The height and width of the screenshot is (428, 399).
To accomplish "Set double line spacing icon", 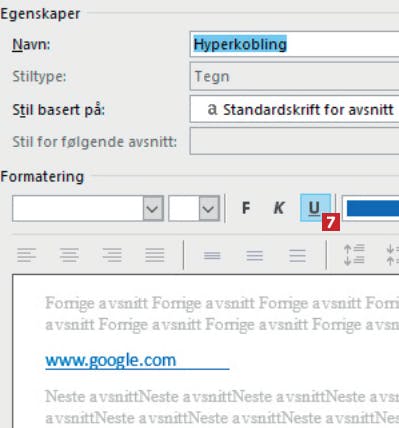I will tap(297, 256).
